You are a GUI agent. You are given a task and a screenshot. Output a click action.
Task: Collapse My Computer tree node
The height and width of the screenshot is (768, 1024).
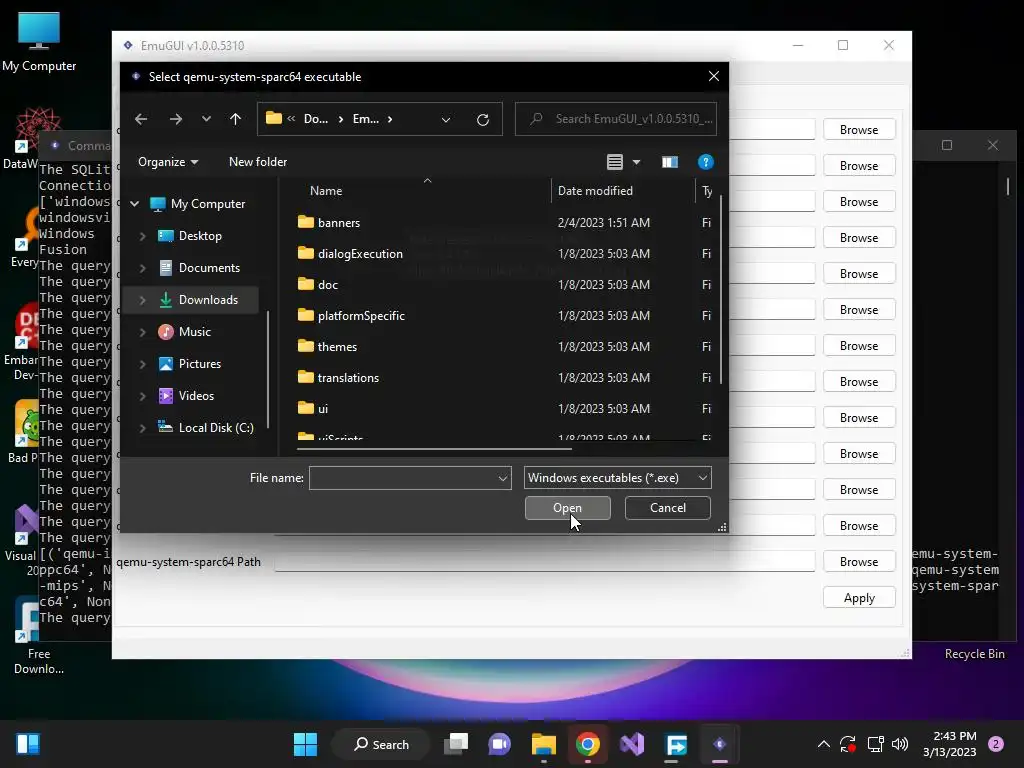[135, 204]
